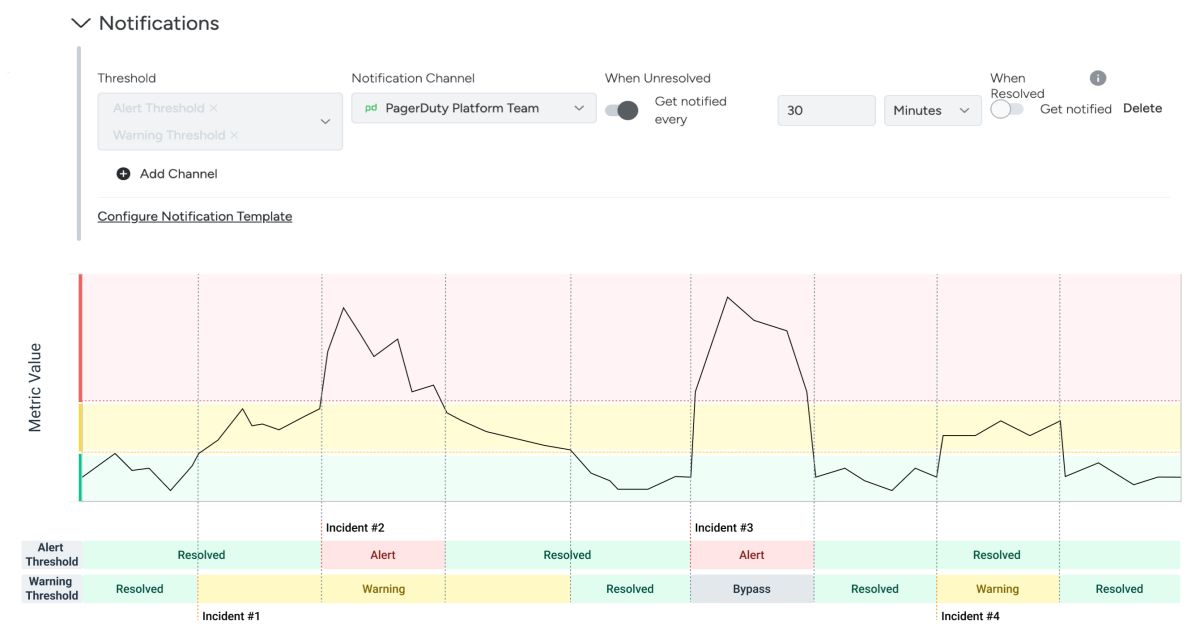Remove the Alert Threshold tag
1200x638 pixels.
coord(214,108)
